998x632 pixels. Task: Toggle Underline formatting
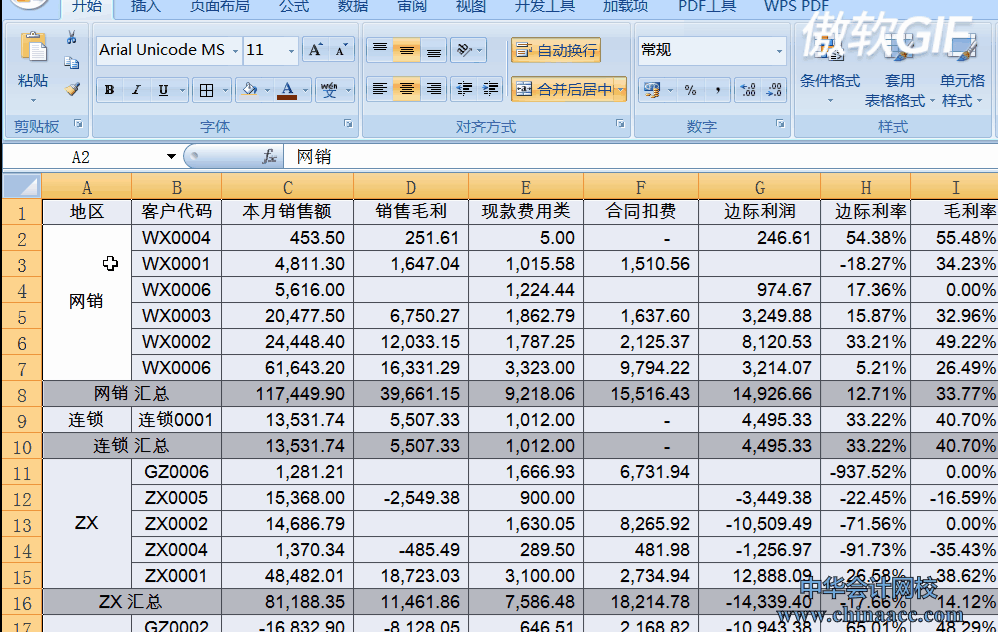[x=163, y=90]
